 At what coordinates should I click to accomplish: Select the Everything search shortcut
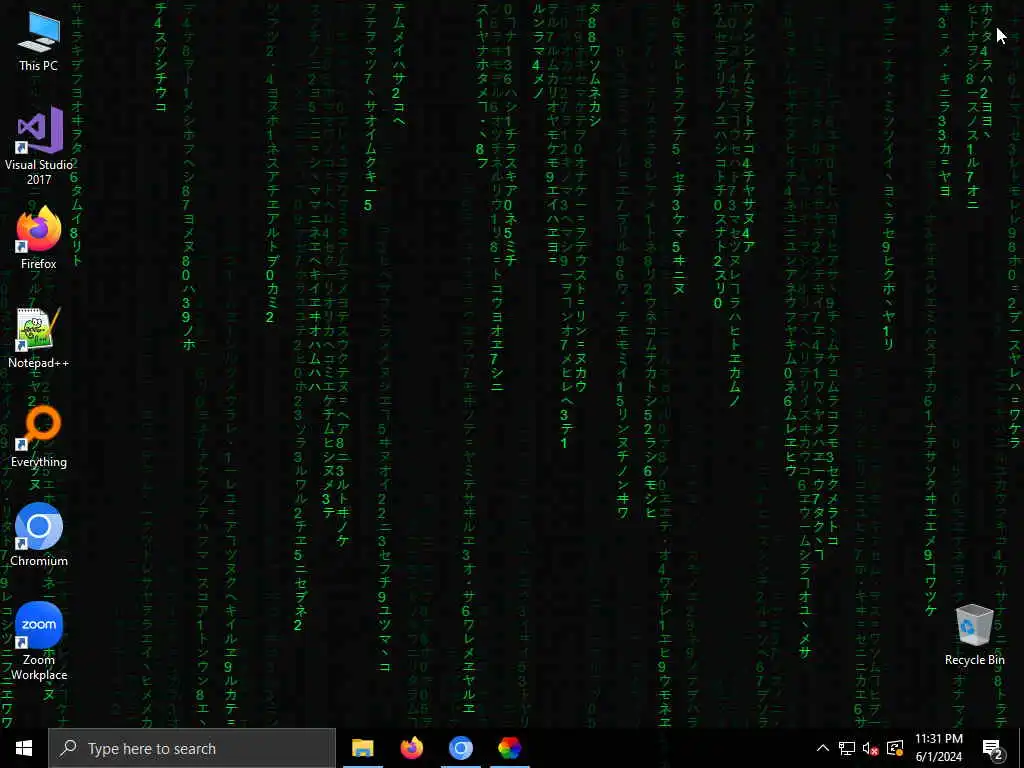(39, 437)
